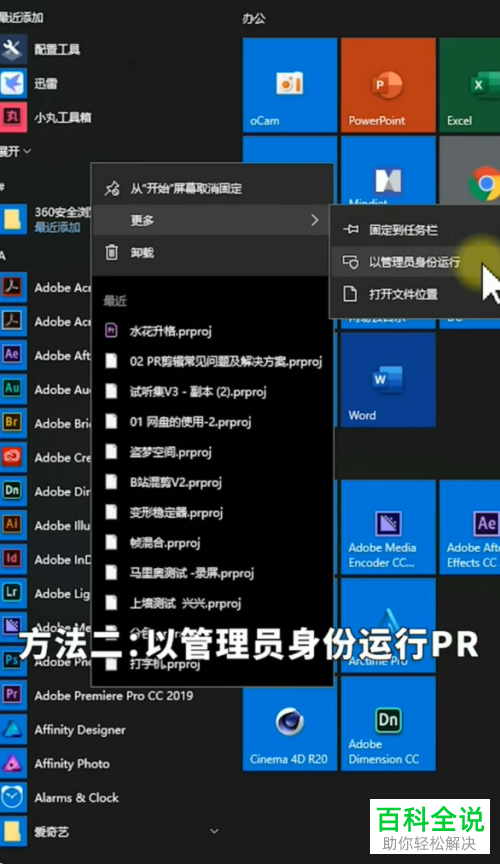Open the oCam tile
Image resolution: width=500 pixels, height=864 pixels.
[x=289, y=85]
